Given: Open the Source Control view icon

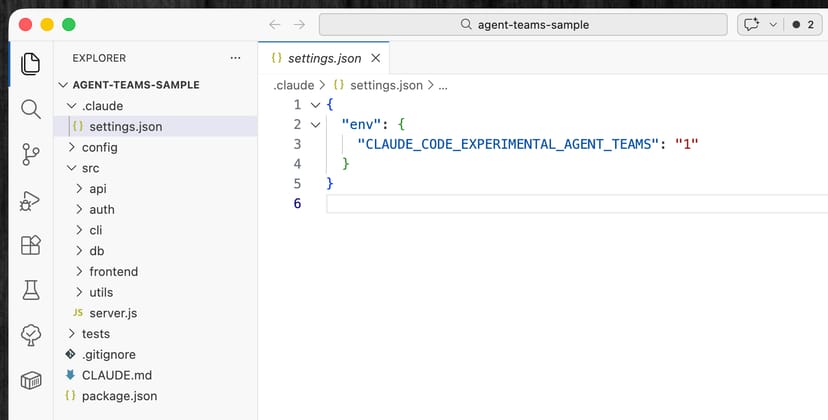Looking at the screenshot, I should 31,155.
